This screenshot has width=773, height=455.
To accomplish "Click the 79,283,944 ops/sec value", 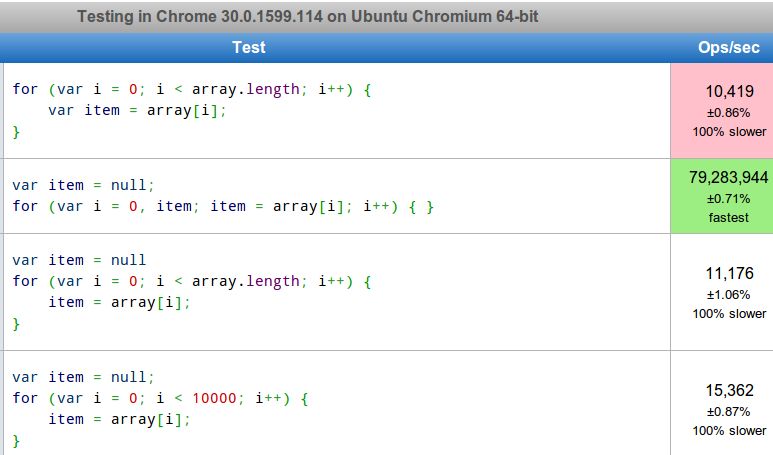I will (x=729, y=177).
